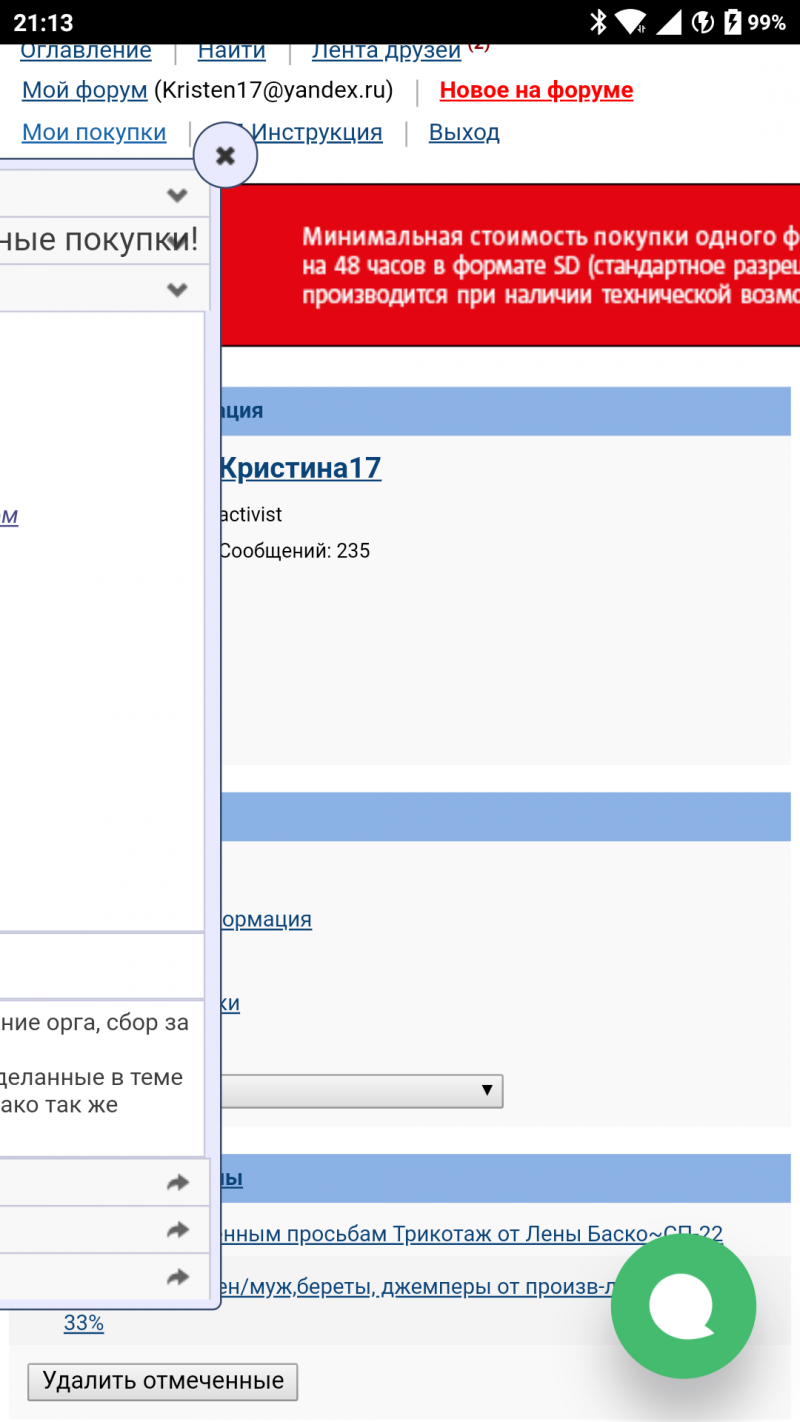This screenshot has width=800, height=1422.
Task: Expand the first chevron in side panel
Action: point(177,195)
